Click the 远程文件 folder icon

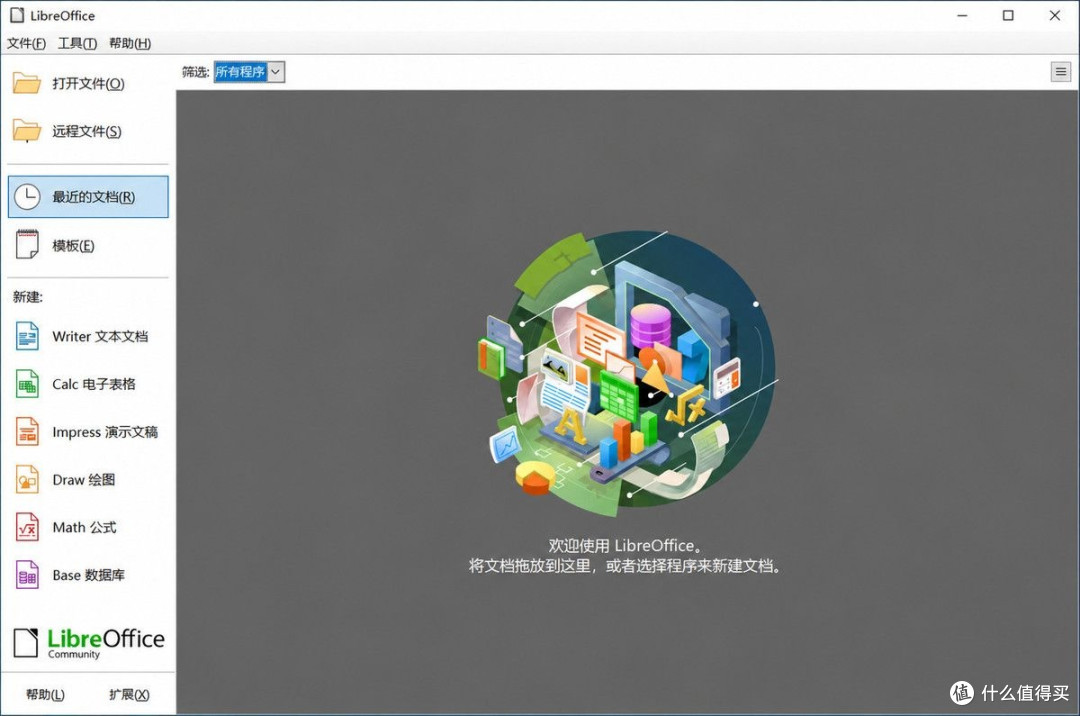[27, 131]
